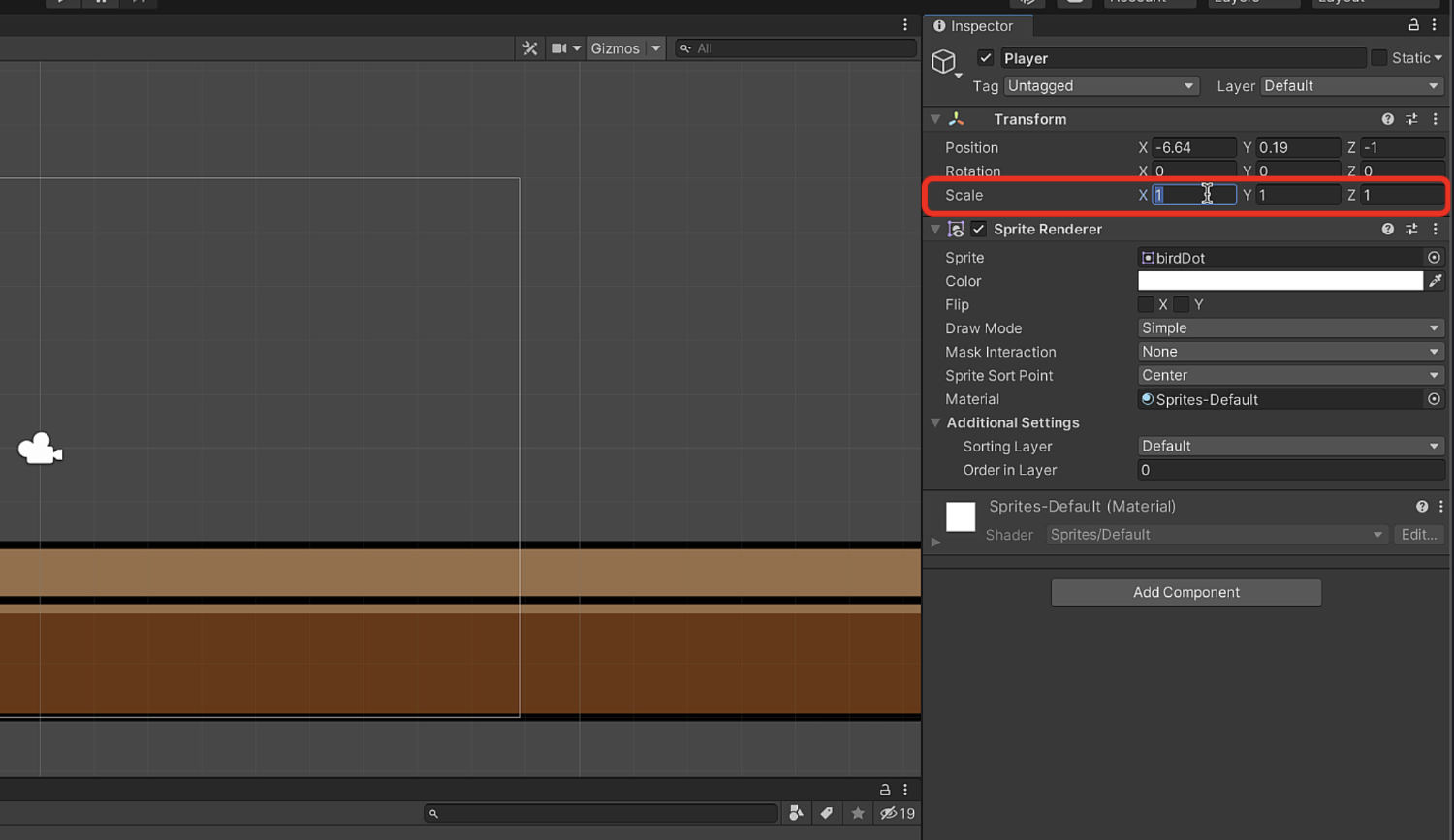Open Transform component help reference
This screenshot has width=1454, height=840.
pos(1388,119)
